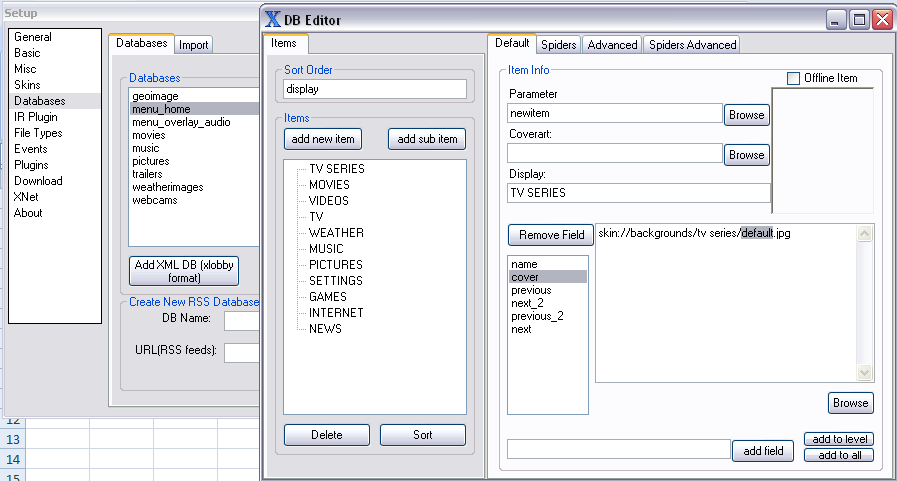This screenshot has height=481, width=897.
Task: Delete the selected item
Action: coord(327,435)
